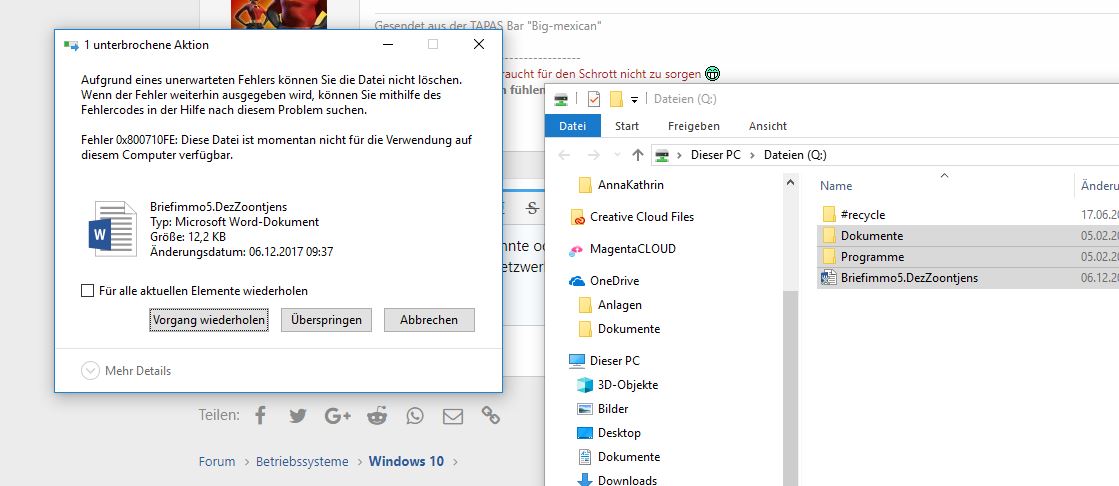Share via email envelope icon

point(452,416)
